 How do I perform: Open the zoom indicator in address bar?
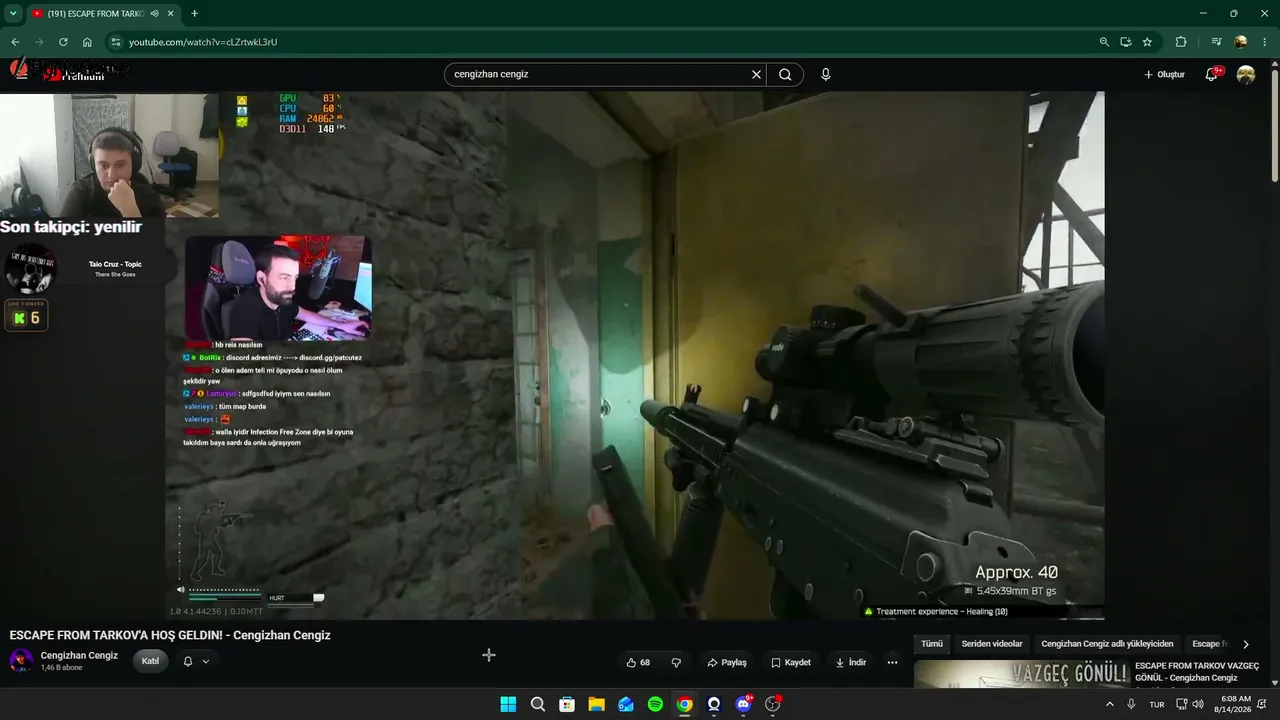tap(1104, 42)
